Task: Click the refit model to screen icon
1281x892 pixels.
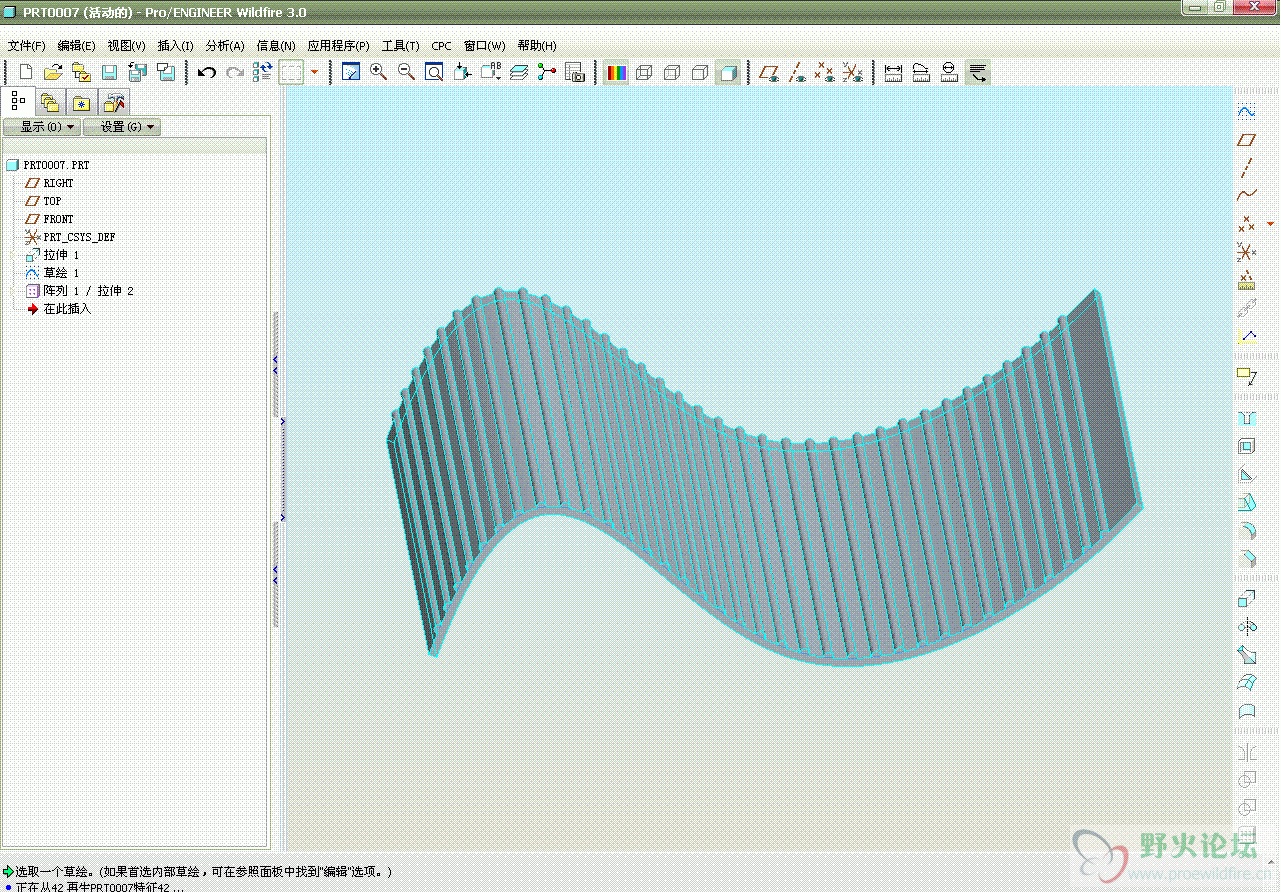Action: (x=435, y=72)
